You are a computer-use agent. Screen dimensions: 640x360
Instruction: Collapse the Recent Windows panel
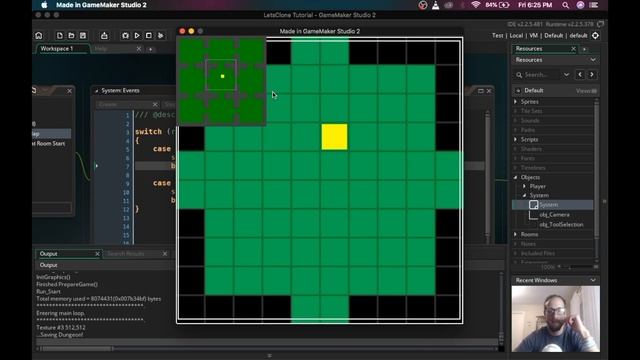point(593,280)
